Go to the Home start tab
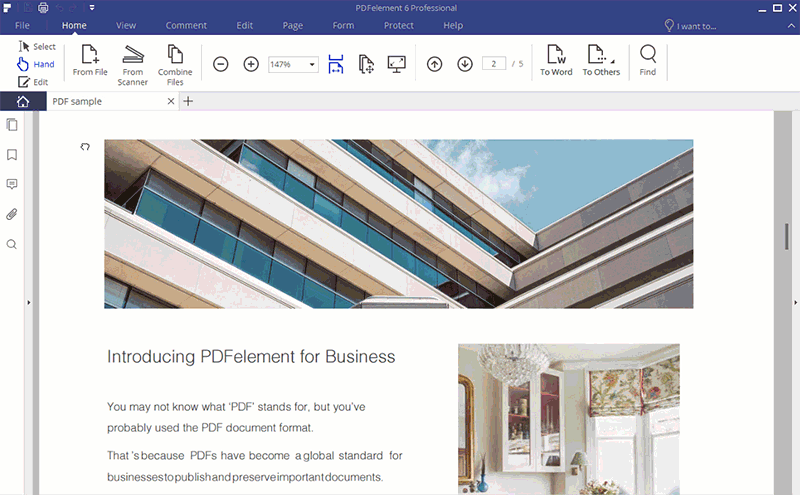This screenshot has height=495, width=800. coord(23,102)
